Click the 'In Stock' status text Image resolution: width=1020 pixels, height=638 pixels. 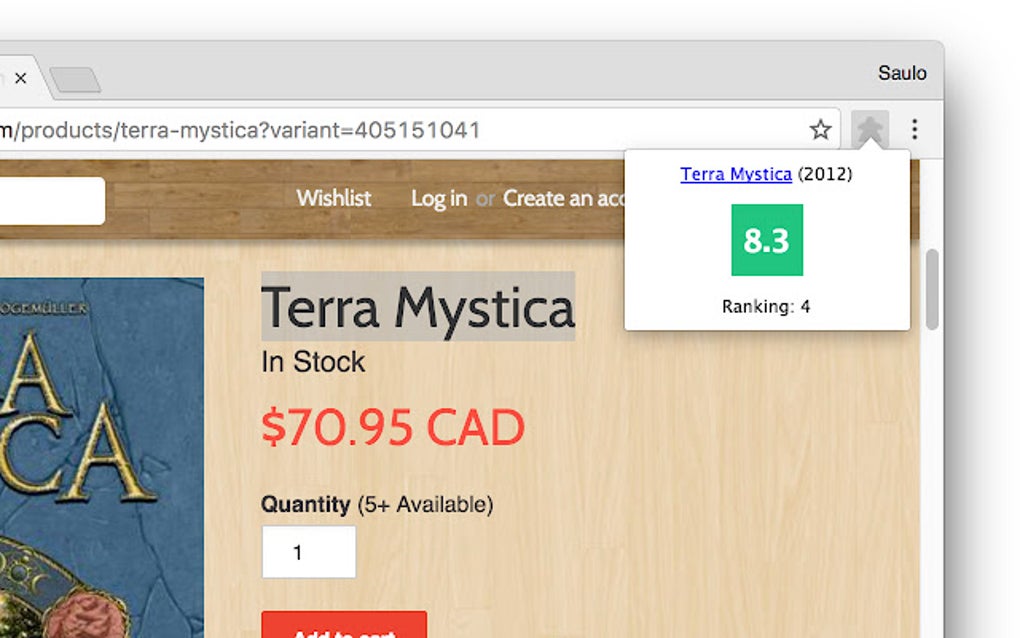(x=313, y=362)
